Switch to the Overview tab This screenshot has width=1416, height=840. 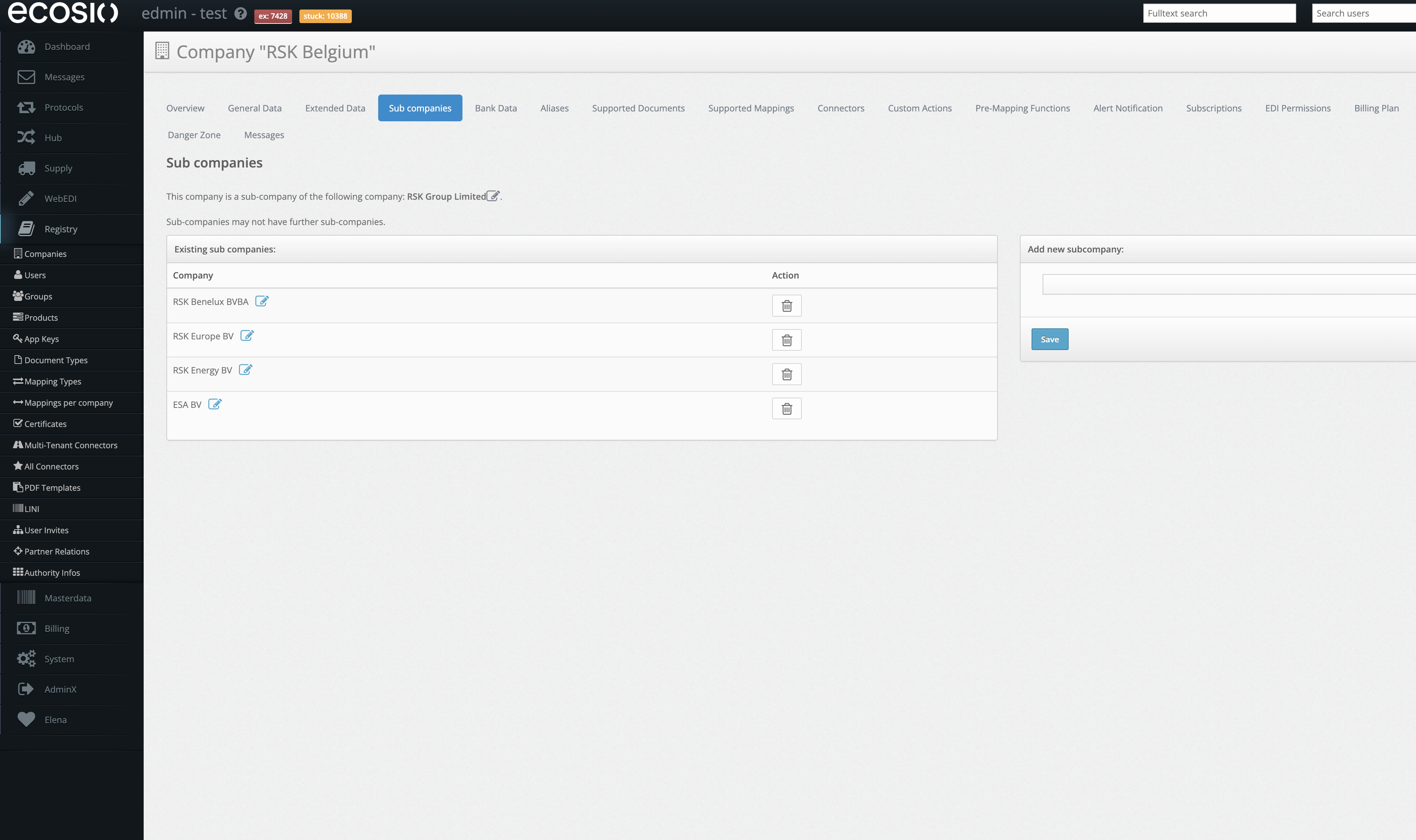point(185,108)
